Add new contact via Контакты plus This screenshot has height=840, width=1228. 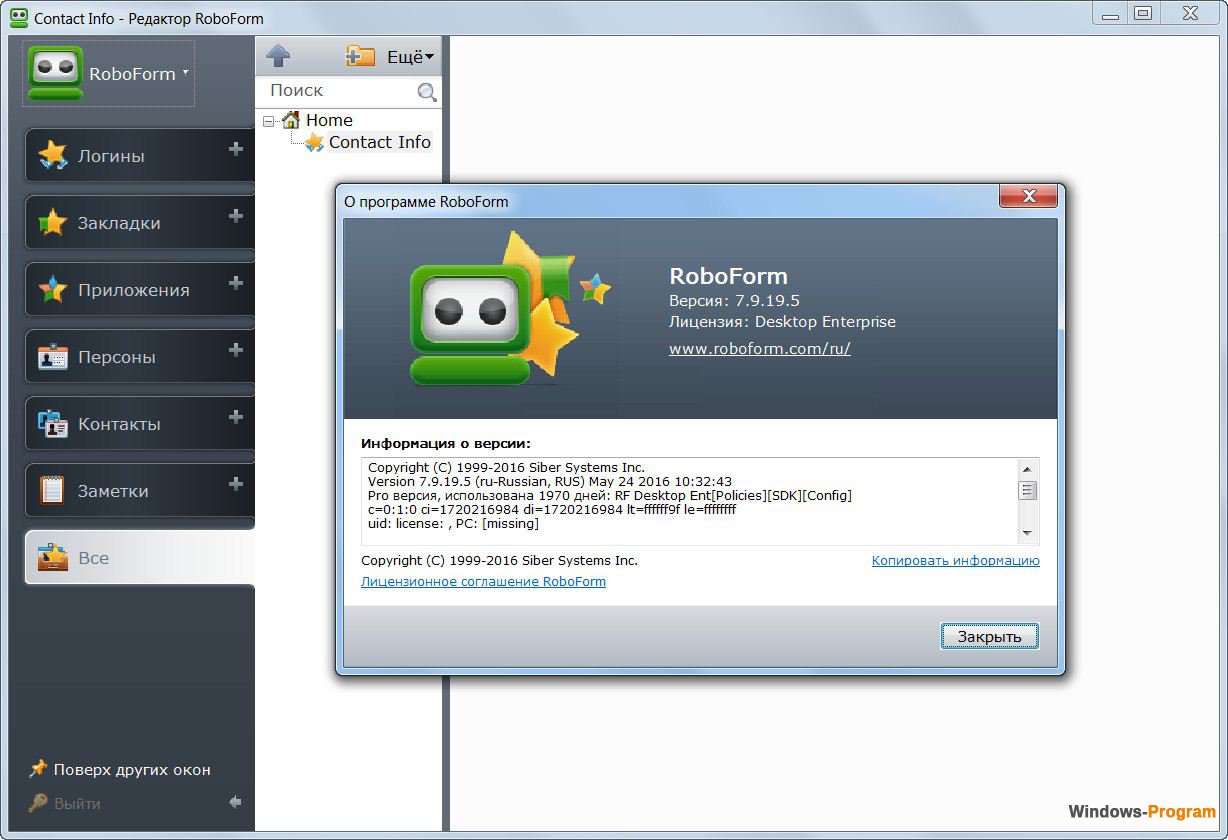tap(236, 417)
